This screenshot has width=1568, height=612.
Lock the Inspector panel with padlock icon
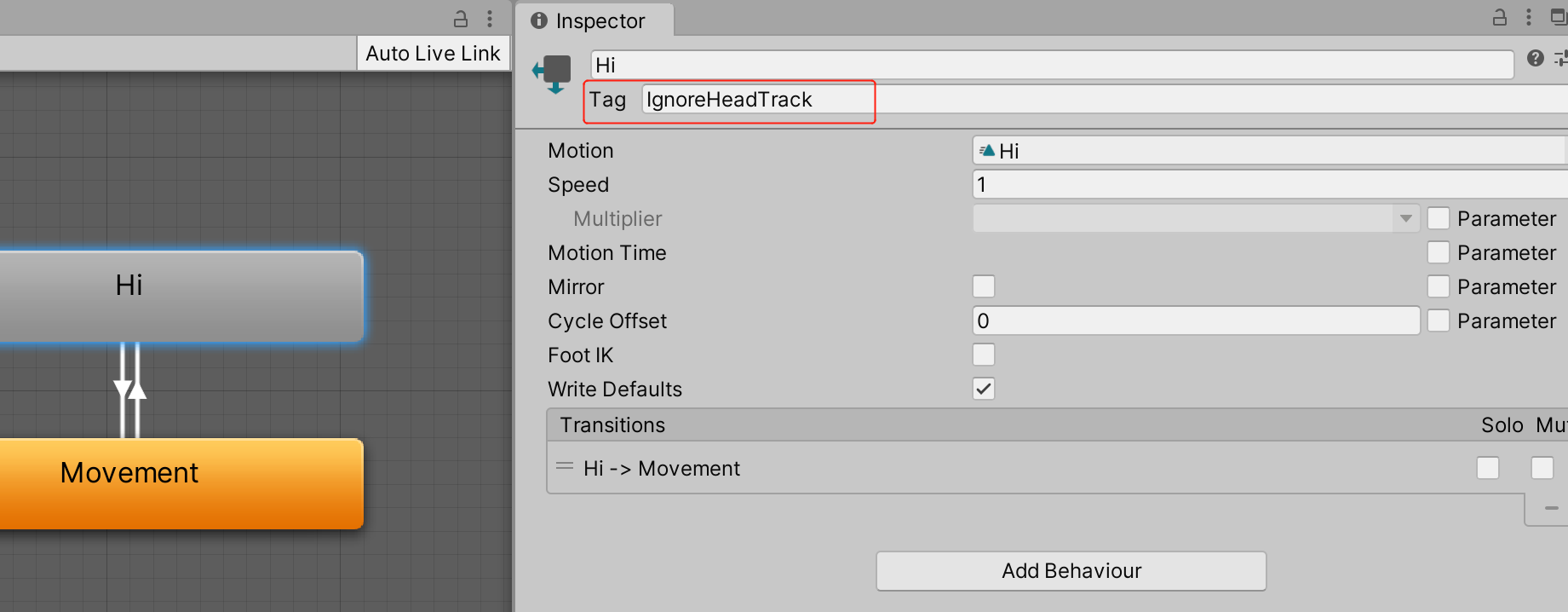[x=1500, y=17]
